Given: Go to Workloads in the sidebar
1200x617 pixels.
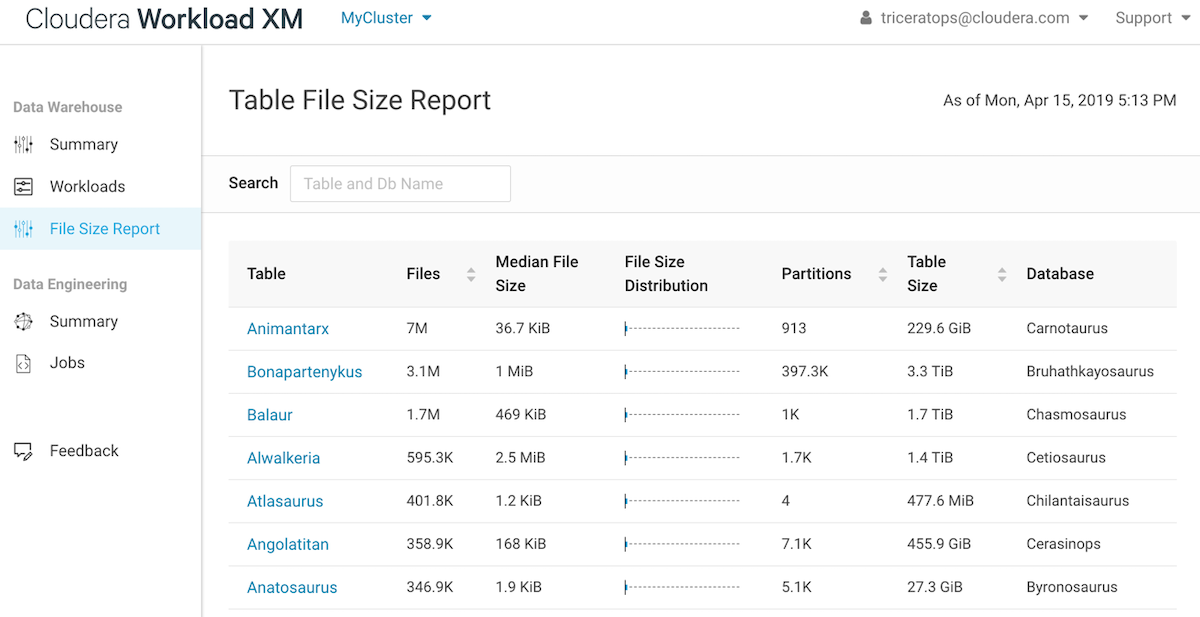Looking at the screenshot, I should (x=87, y=187).
